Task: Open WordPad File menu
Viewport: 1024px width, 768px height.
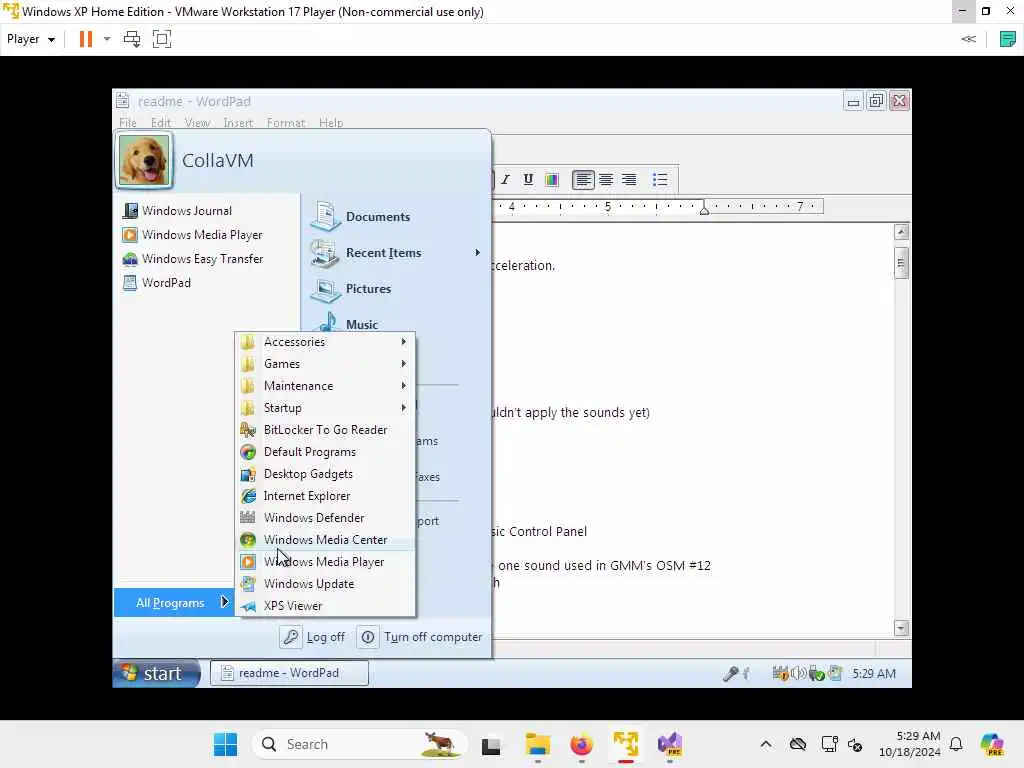Action: 128,123
